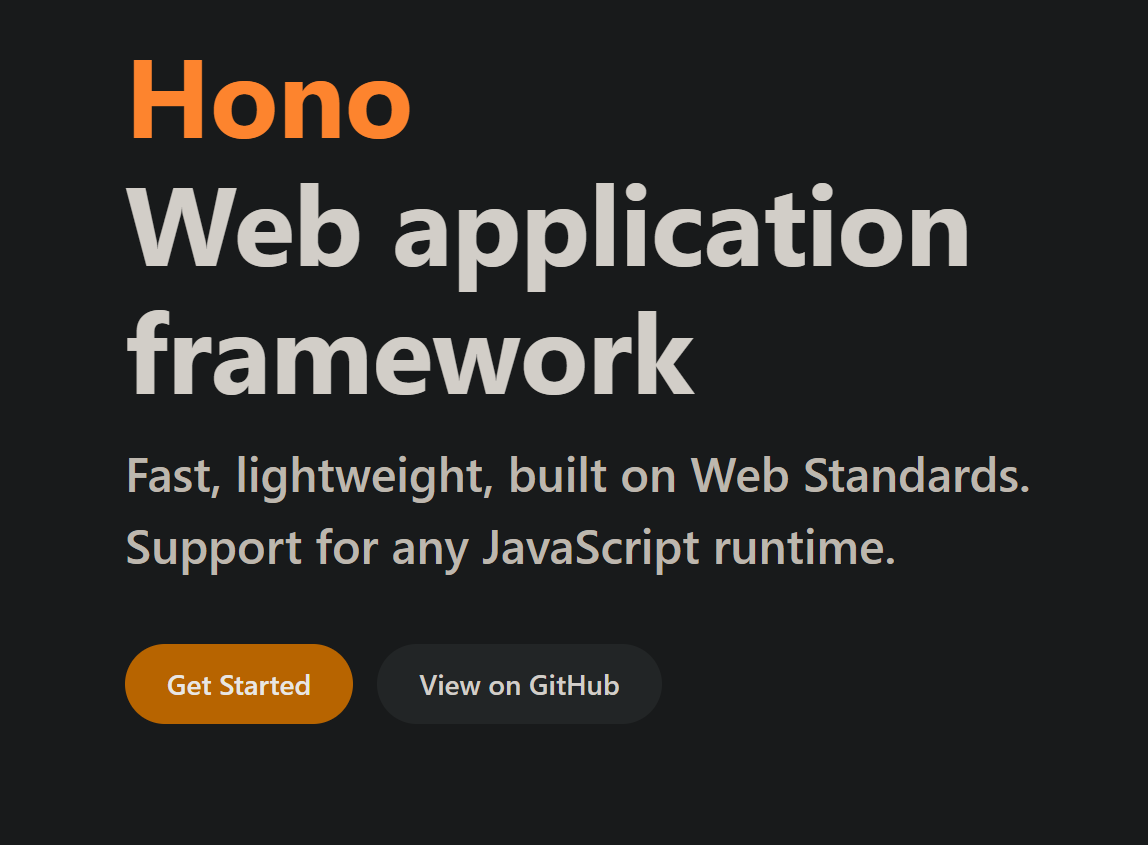The width and height of the screenshot is (1148, 845).
Task: Click the word "for" in the tagline
Action: point(346,548)
